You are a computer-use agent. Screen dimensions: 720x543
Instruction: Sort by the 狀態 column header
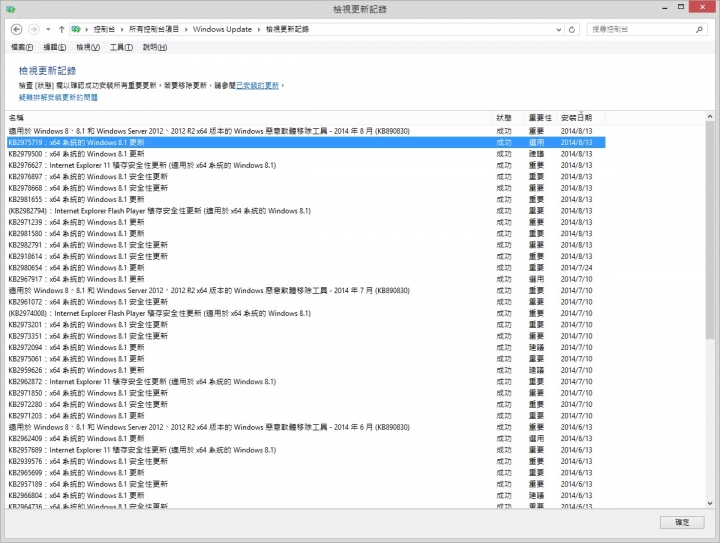[508, 118]
